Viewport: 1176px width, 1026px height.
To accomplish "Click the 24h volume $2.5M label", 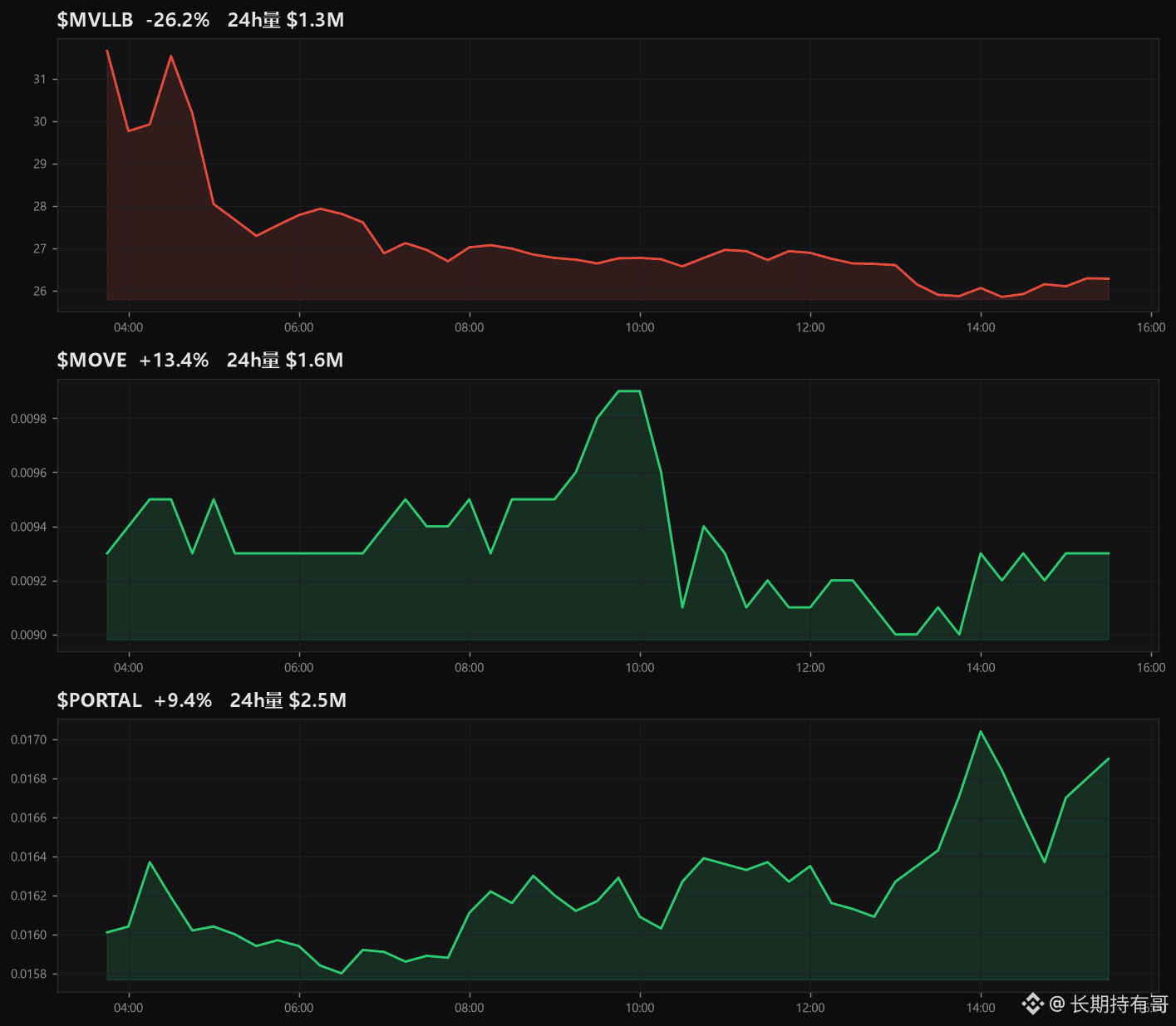I will tap(288, 700).
